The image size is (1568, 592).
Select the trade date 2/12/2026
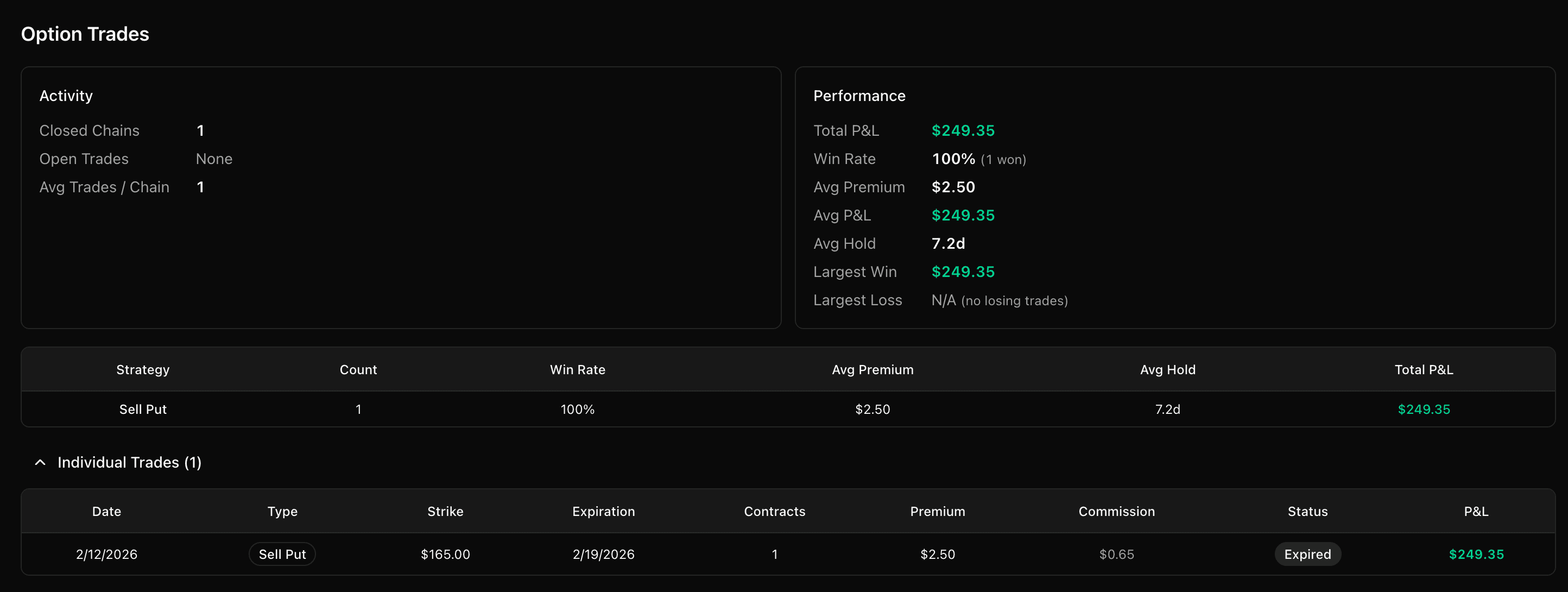point(106,554)
